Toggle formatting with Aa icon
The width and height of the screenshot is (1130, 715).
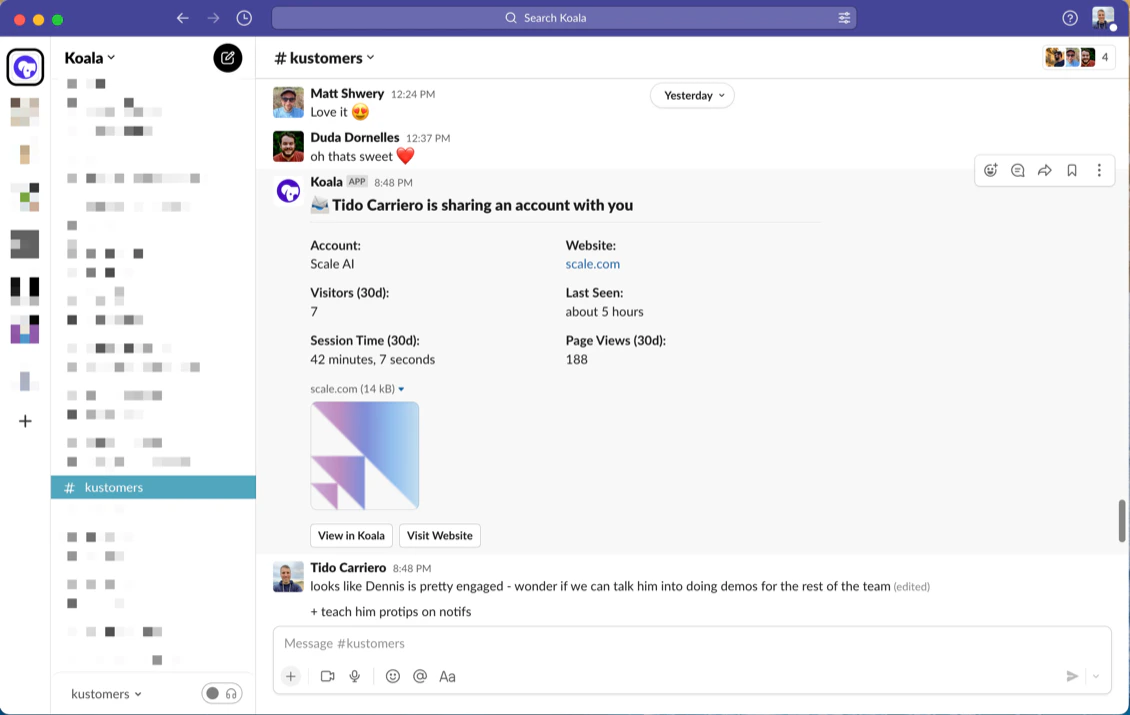pos(448,676)
